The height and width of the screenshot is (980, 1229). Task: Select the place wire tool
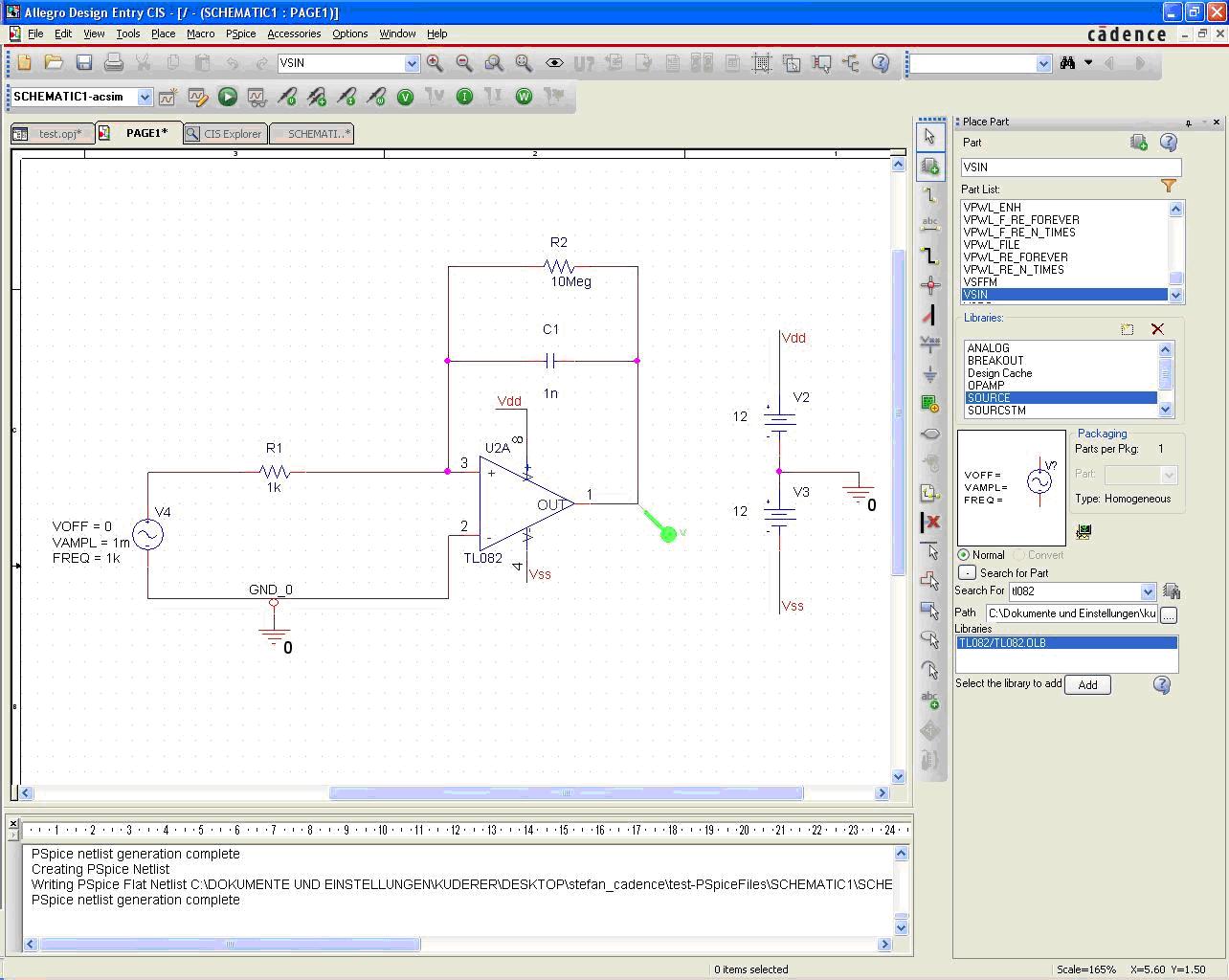(x=929, y=195)
